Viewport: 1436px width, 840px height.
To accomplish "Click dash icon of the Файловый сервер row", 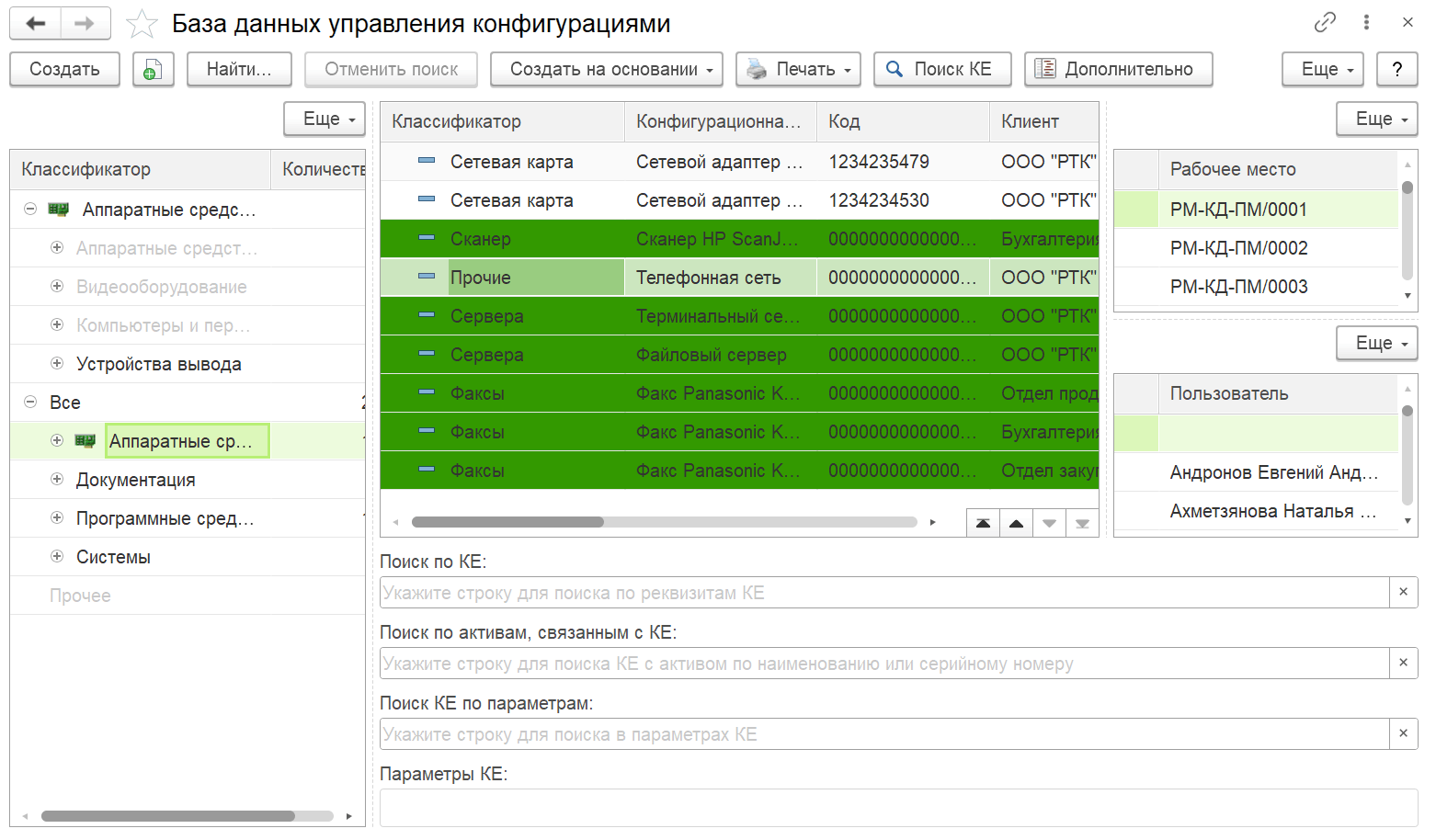I will click(x=427, y=354).
